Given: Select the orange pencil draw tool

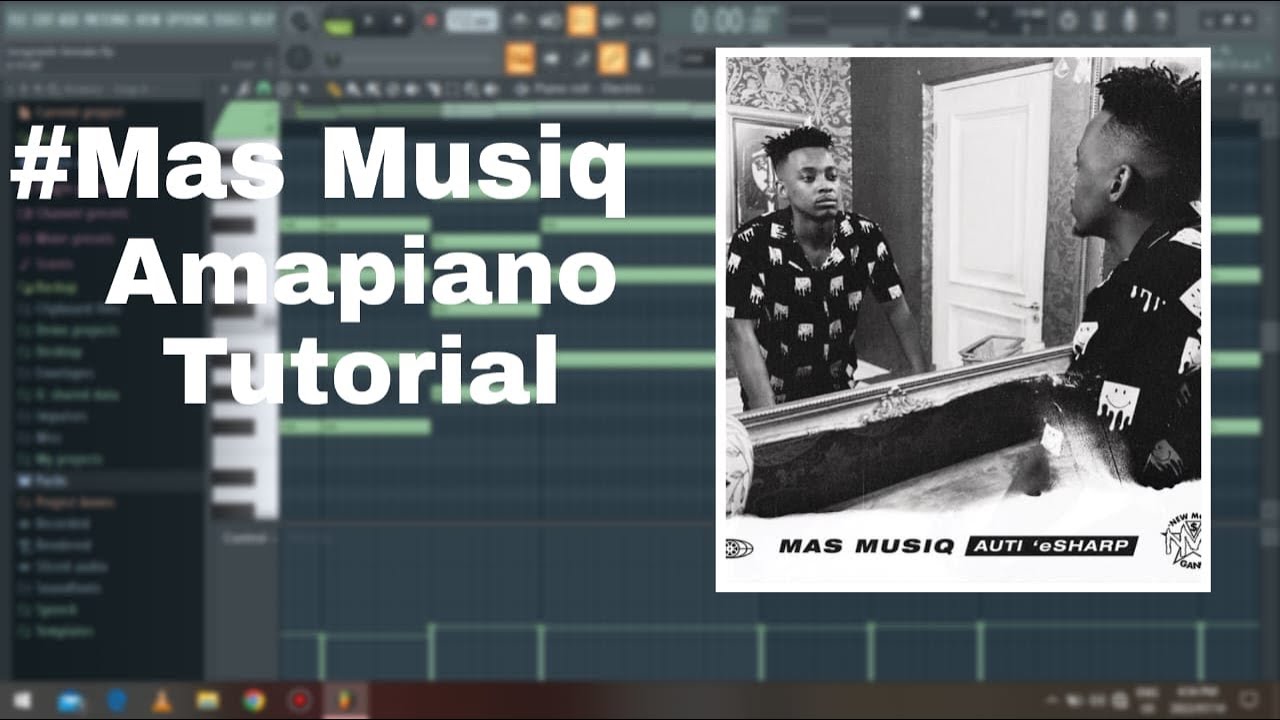Looking at the screenshot, I should (x=334, y=90).
